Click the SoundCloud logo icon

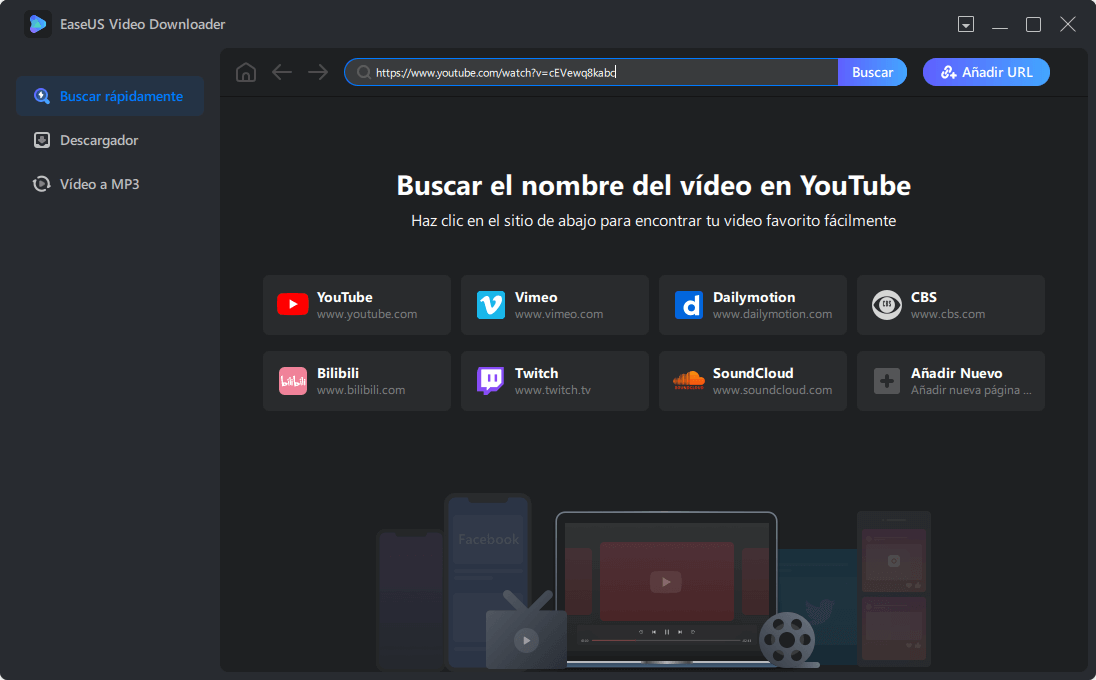688,381
